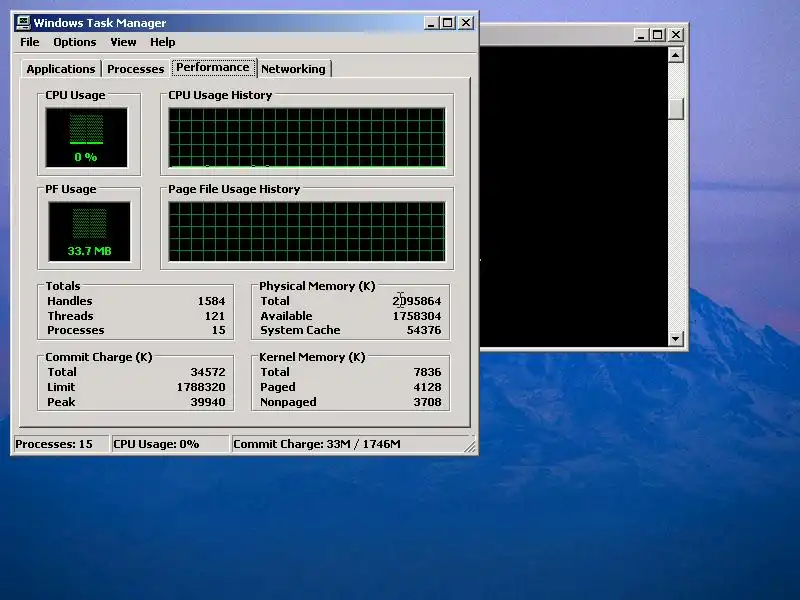The height and width of the screenshot is (600, 800).
Task: Click the Threads value 121
Action: pyautogui.click(x=215, y=316)
